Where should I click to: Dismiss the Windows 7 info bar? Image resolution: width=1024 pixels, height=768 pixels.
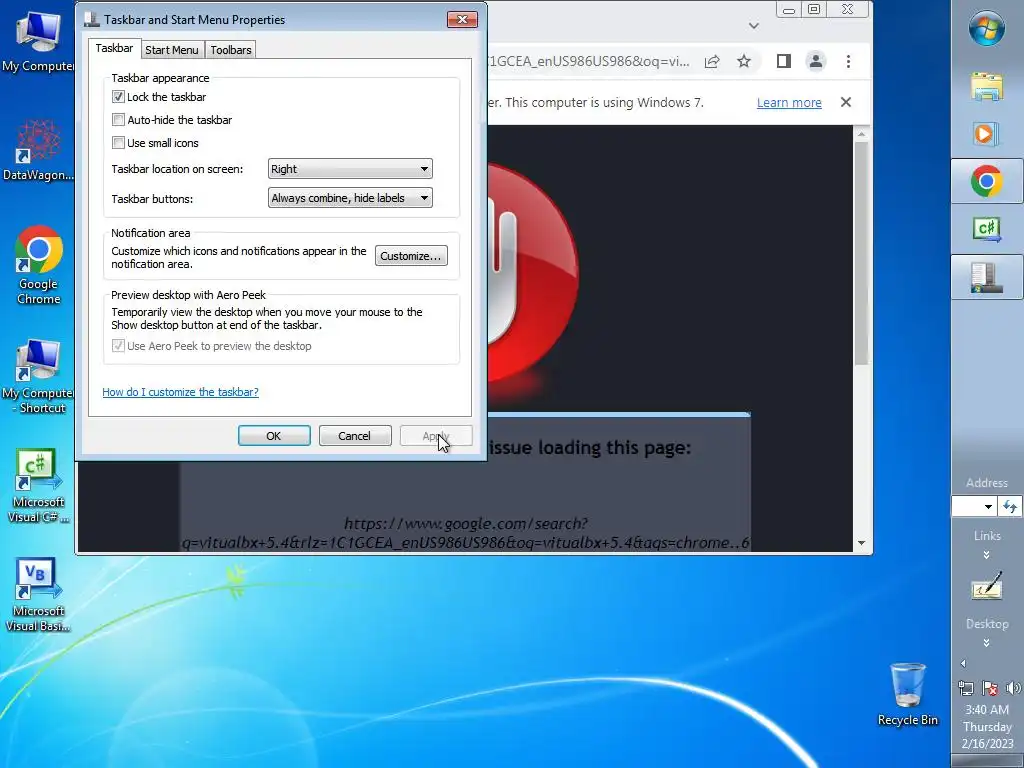(846, 103)
